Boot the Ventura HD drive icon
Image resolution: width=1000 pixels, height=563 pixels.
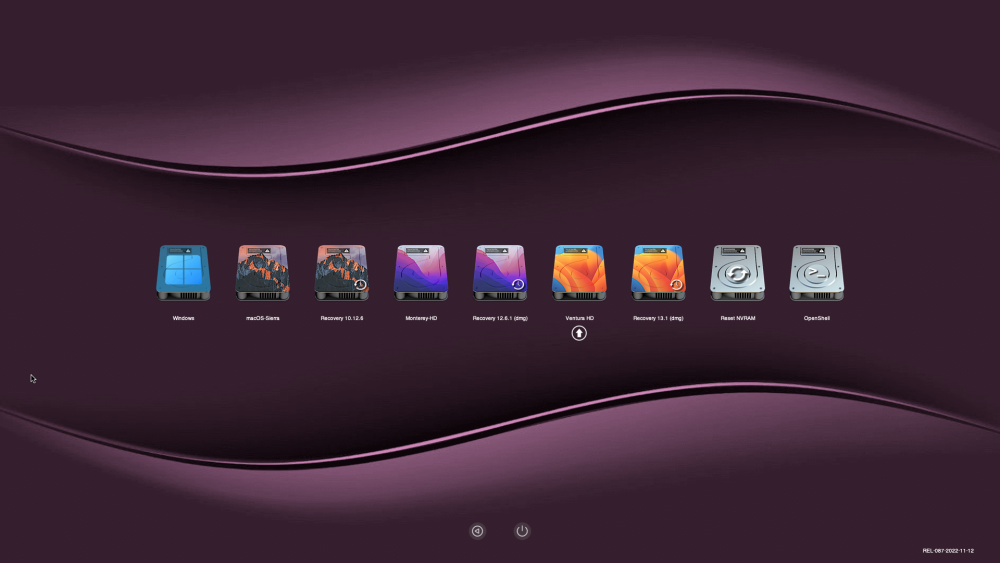click(579, 273)
